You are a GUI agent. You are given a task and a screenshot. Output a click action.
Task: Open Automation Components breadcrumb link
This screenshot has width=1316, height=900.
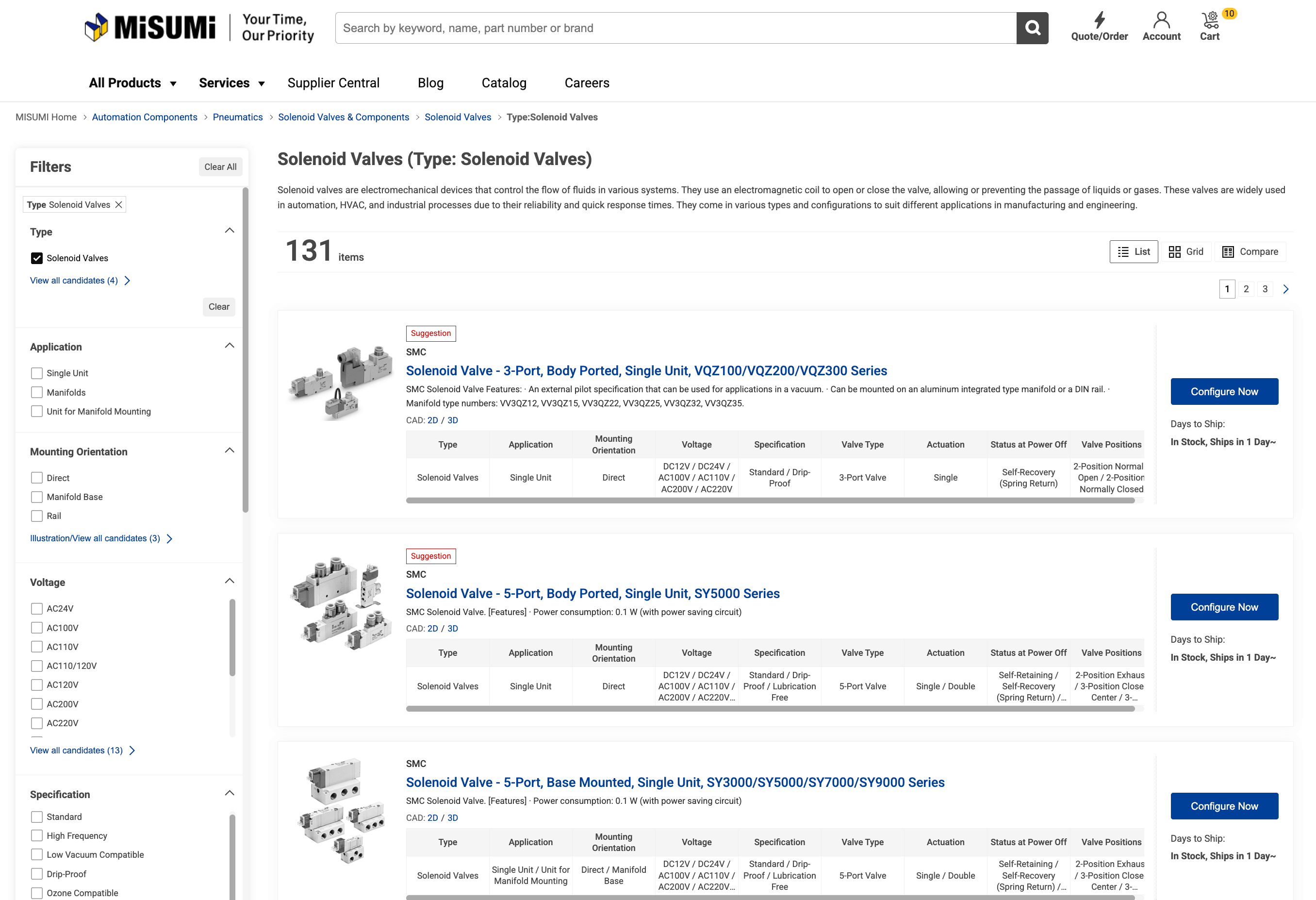click(145, 117)
